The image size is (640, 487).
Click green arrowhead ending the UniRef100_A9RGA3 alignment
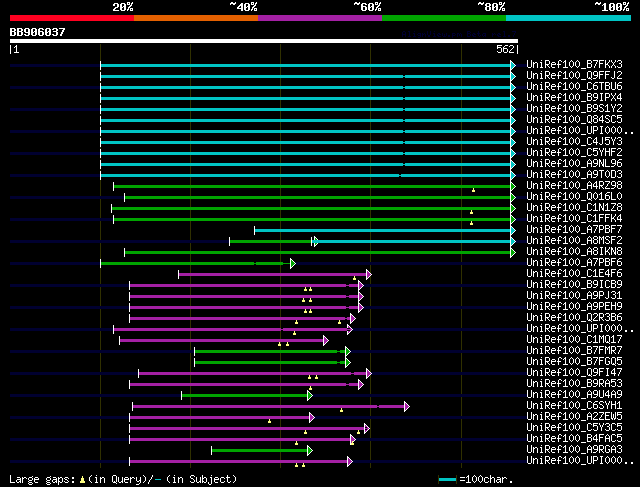(310, 451)
